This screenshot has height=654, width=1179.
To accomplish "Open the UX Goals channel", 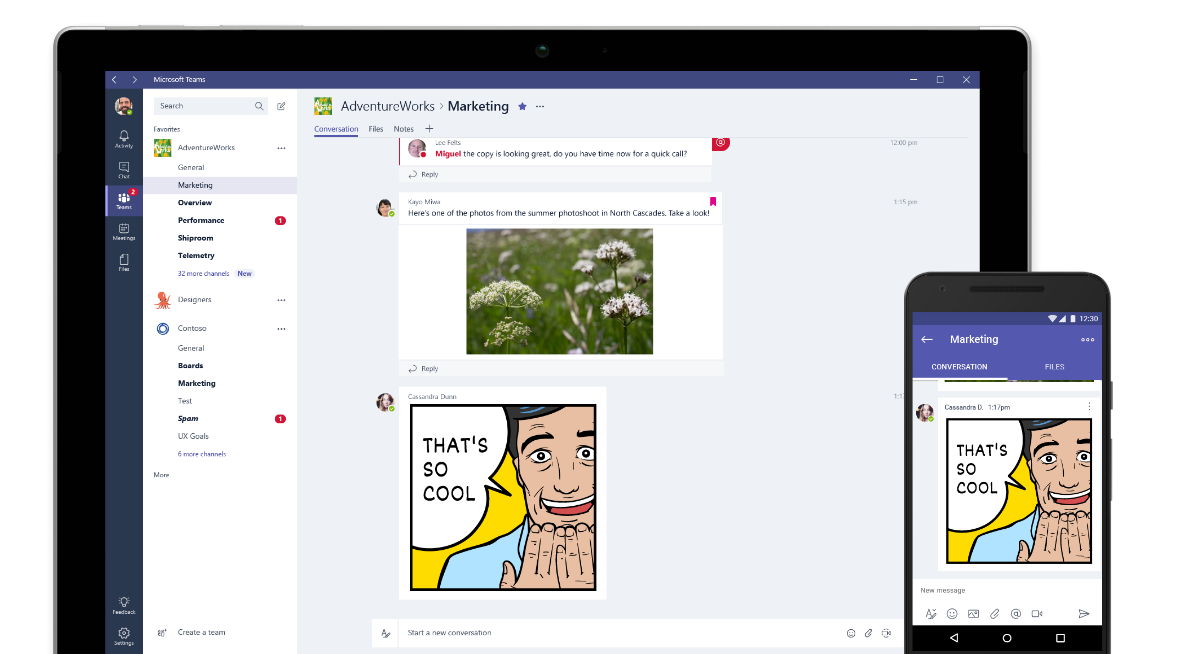I will pos(193,436).
